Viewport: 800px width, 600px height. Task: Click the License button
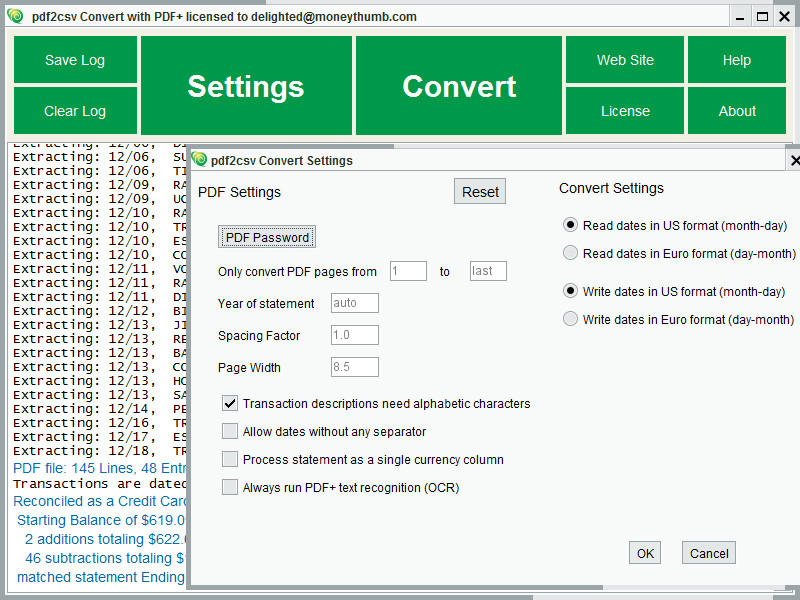click(x=625, y=111)
